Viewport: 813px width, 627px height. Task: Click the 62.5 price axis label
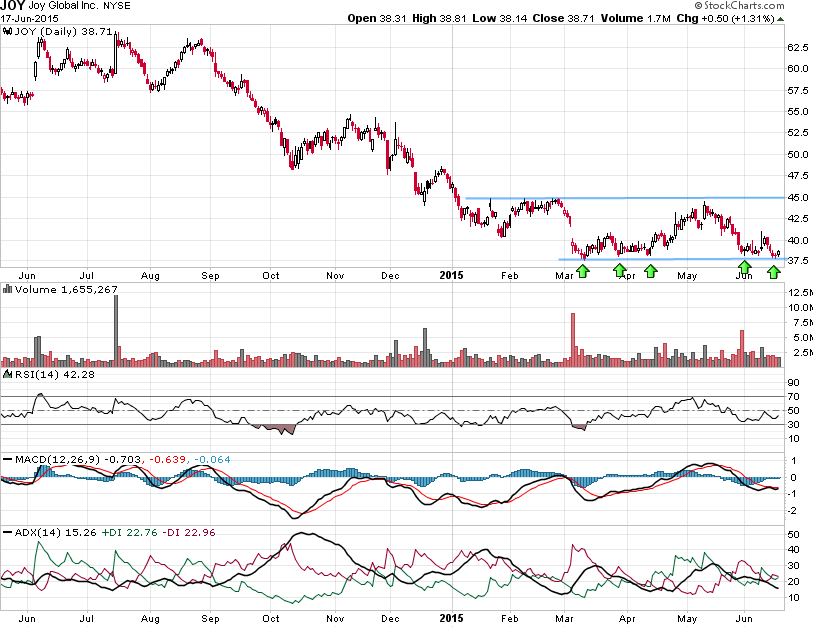(797, 47)
